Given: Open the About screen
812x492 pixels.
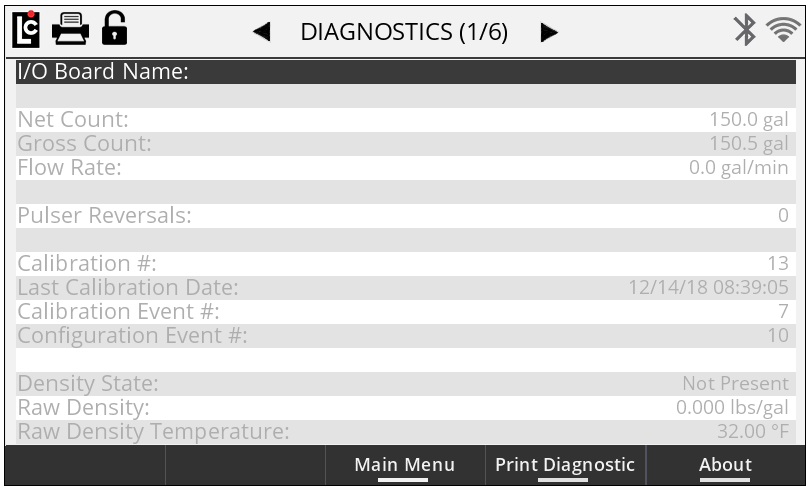Looking at the screenshot, I should (x=725, y=465).
